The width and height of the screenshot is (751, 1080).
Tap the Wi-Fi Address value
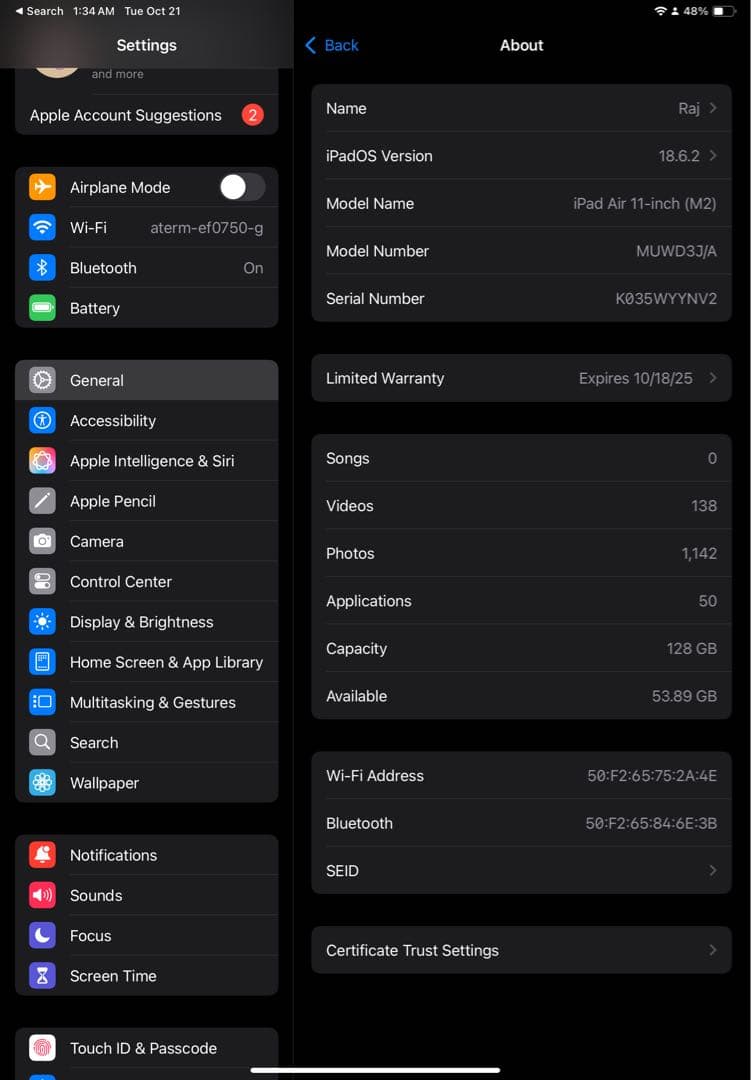(652, 776)
